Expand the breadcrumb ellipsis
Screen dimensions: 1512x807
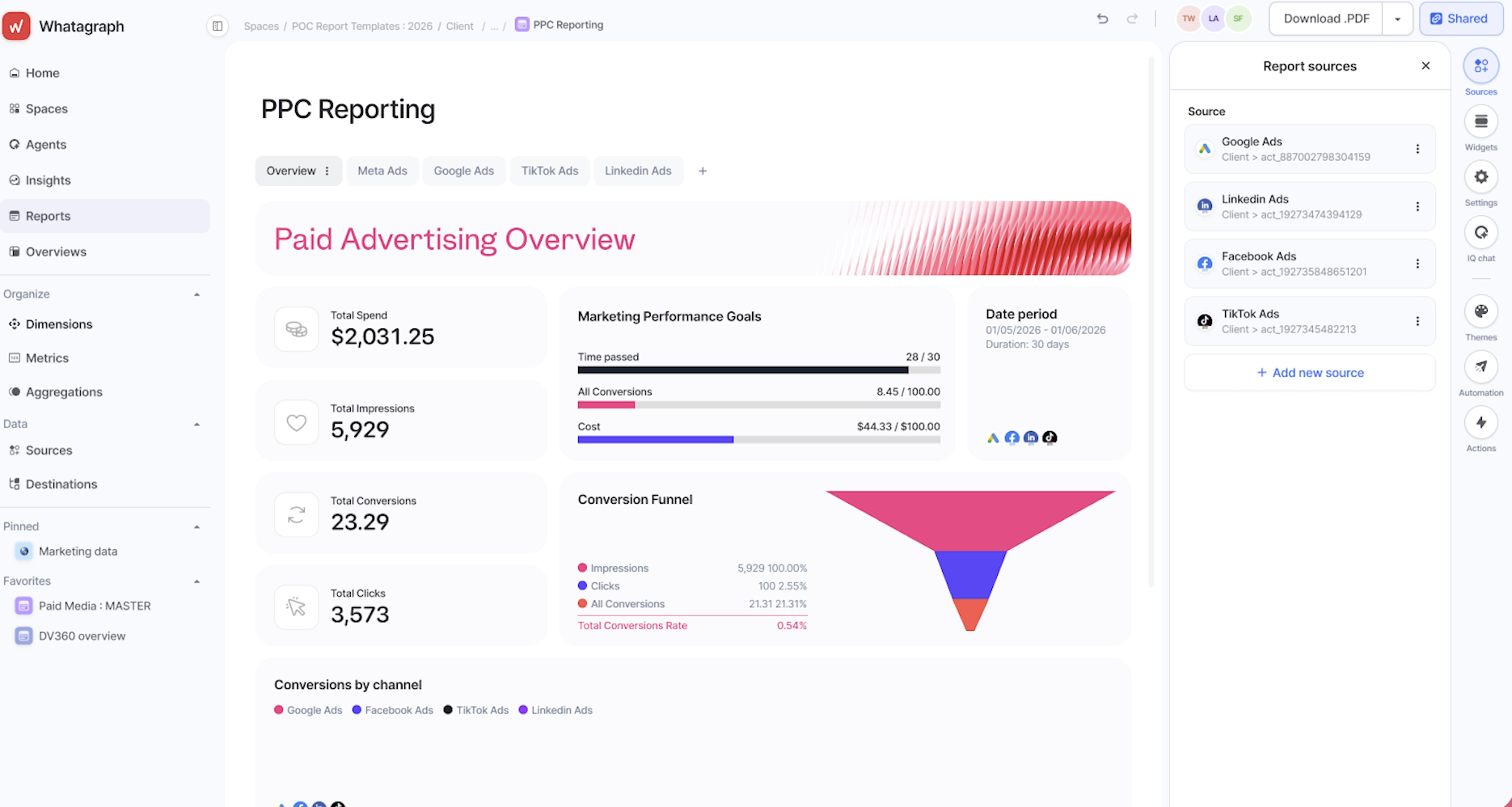pos(494,26)
